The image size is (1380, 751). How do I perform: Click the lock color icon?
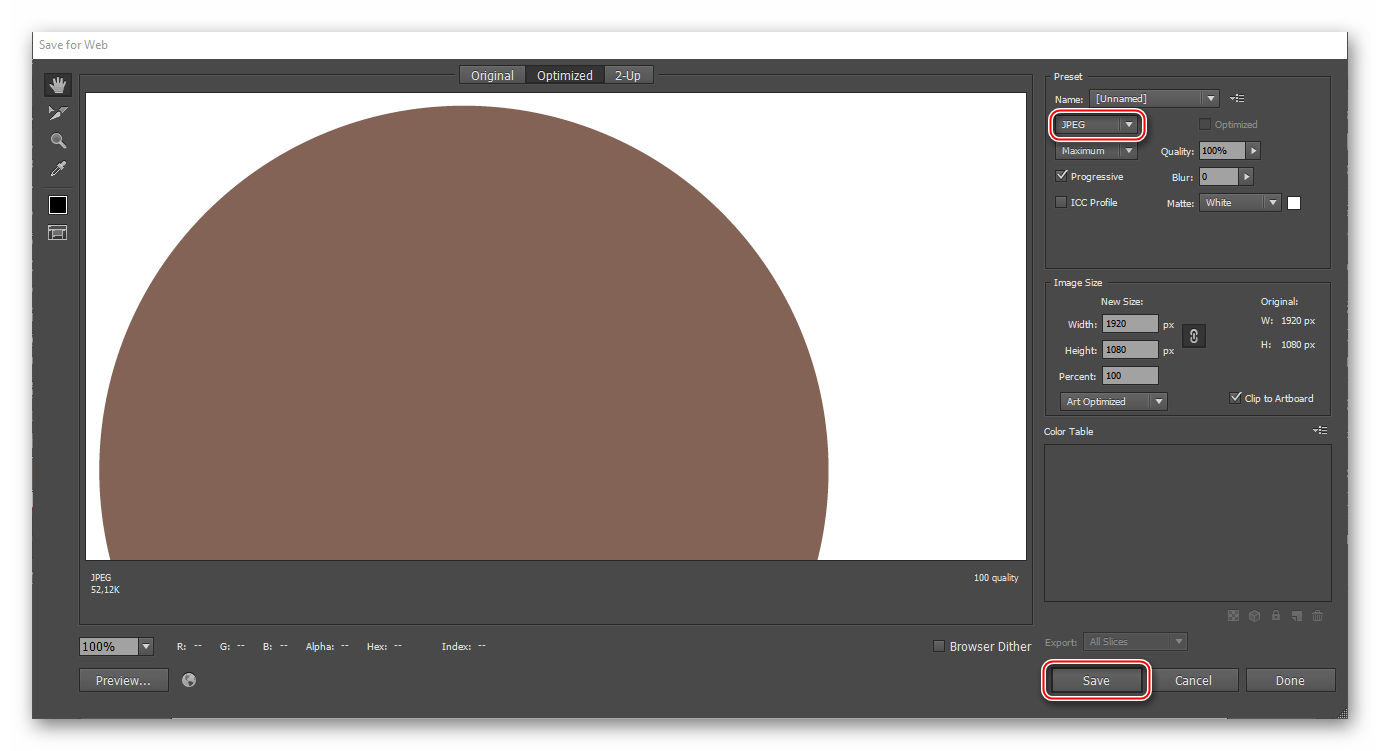point(1276,616)
